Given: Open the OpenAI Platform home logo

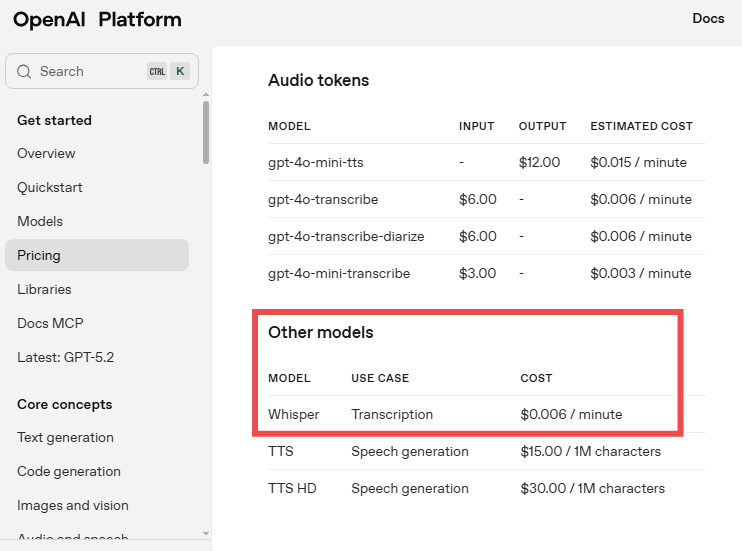Looking at the screenshot, I should [x=97, y=20].
